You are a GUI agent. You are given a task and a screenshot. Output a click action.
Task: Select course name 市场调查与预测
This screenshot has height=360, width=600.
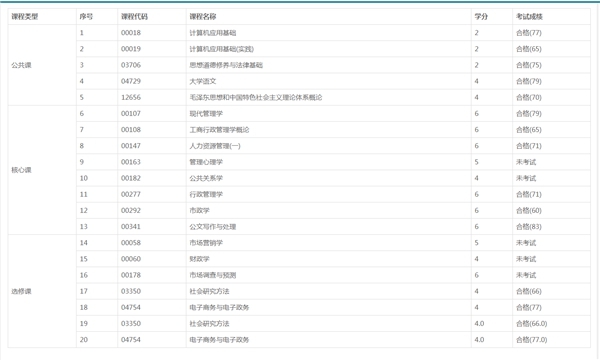pyautogui.click(x=213, y=275)
